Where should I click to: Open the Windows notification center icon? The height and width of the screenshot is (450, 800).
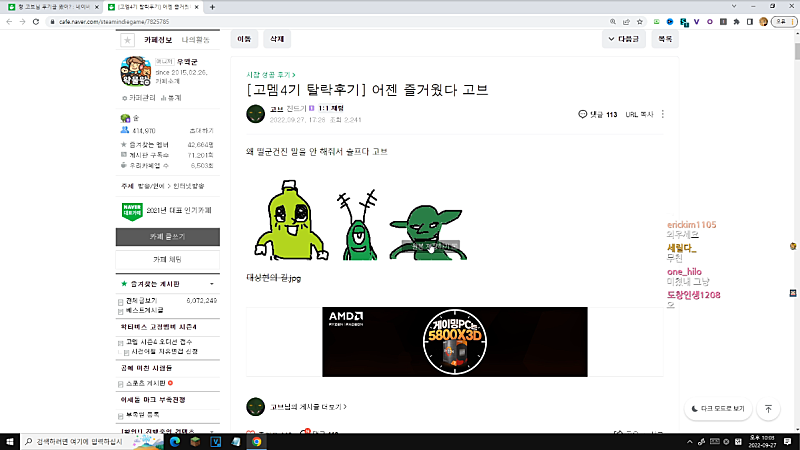click(788, 442)
